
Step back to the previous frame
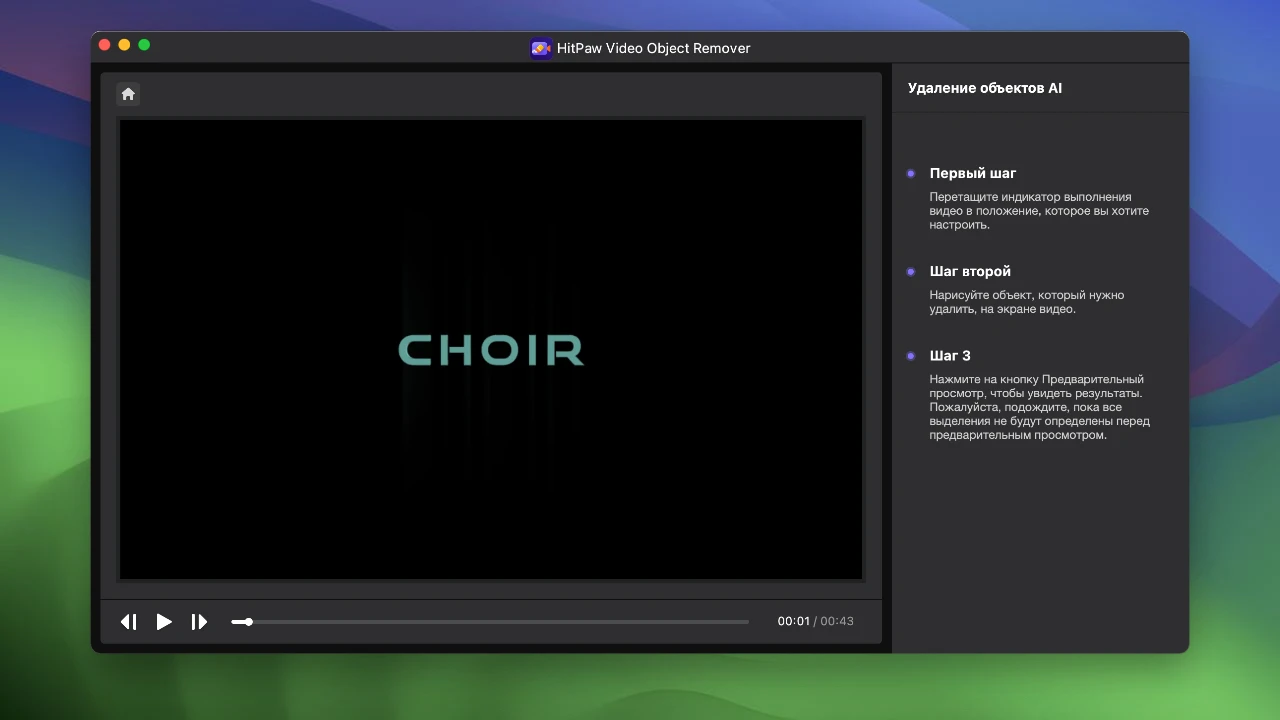click(x=129, y=622)
